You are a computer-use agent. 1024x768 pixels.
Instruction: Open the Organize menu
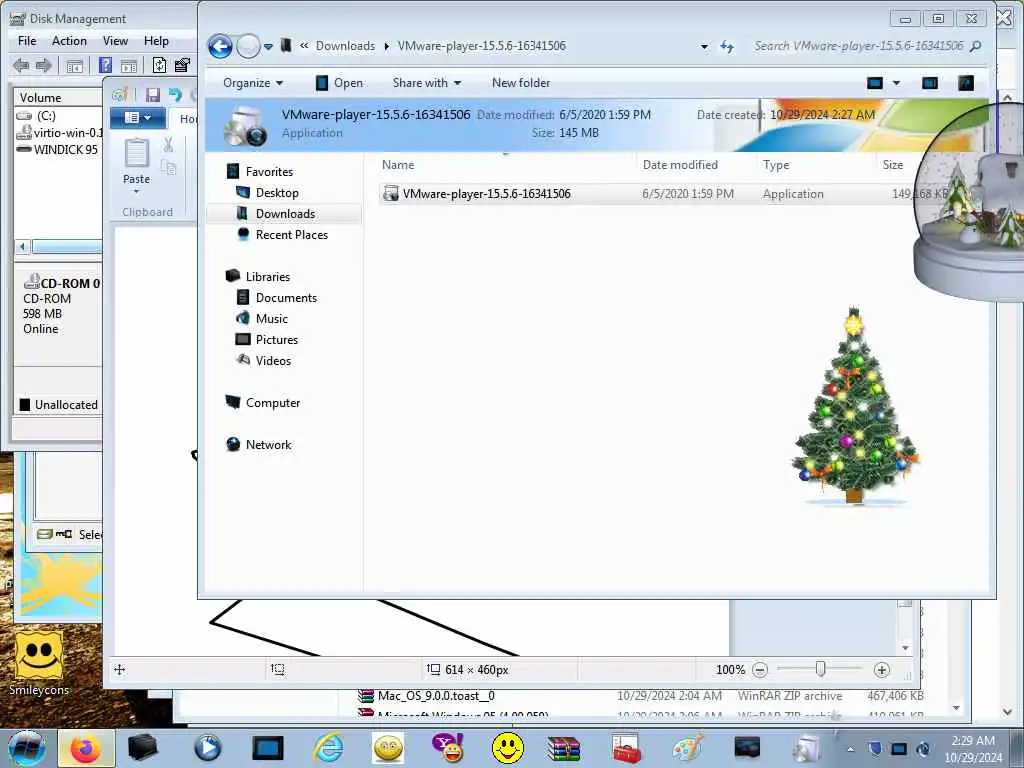(253, 83)
